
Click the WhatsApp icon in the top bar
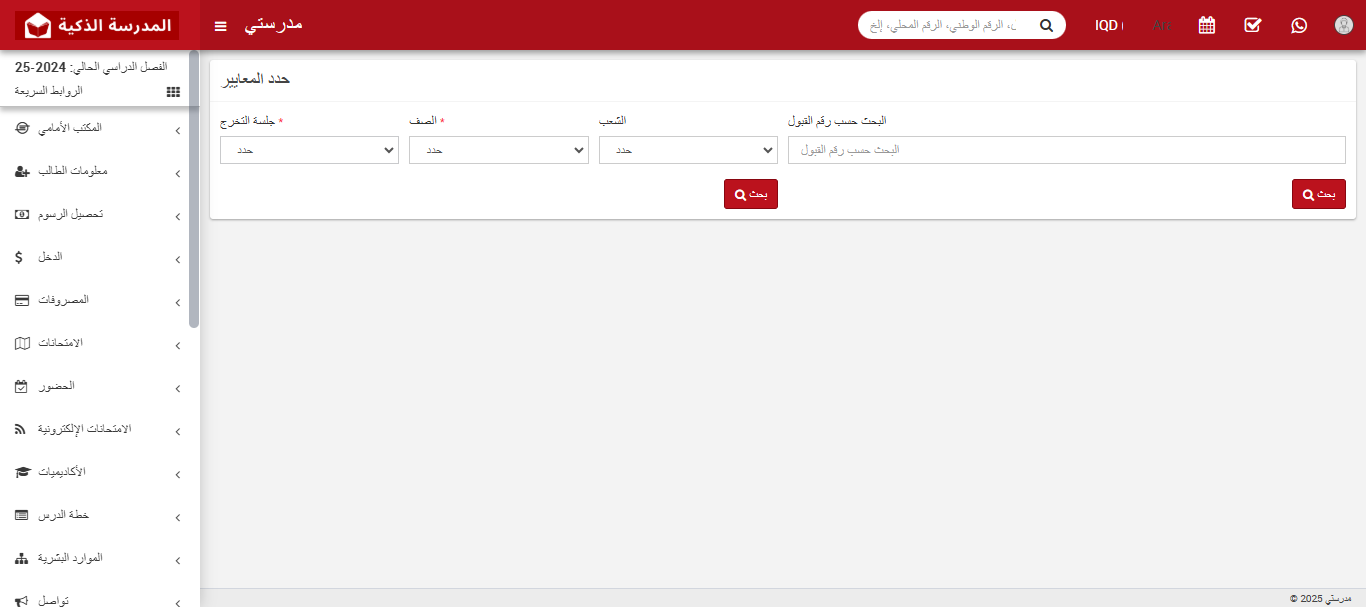tap(1298, 25)
